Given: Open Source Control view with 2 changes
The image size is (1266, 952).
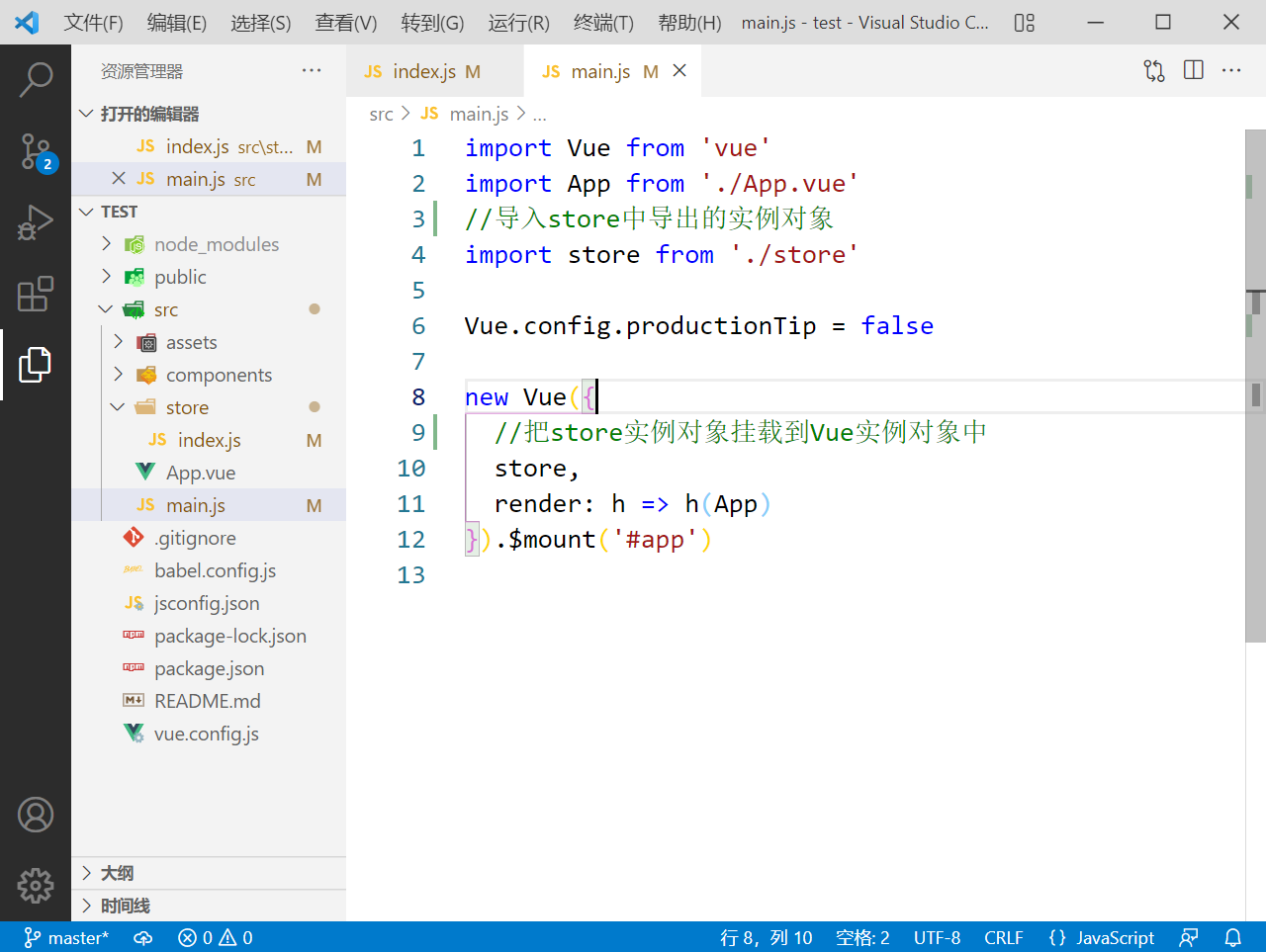Looking at the screenshot, I should coord(36,151).
